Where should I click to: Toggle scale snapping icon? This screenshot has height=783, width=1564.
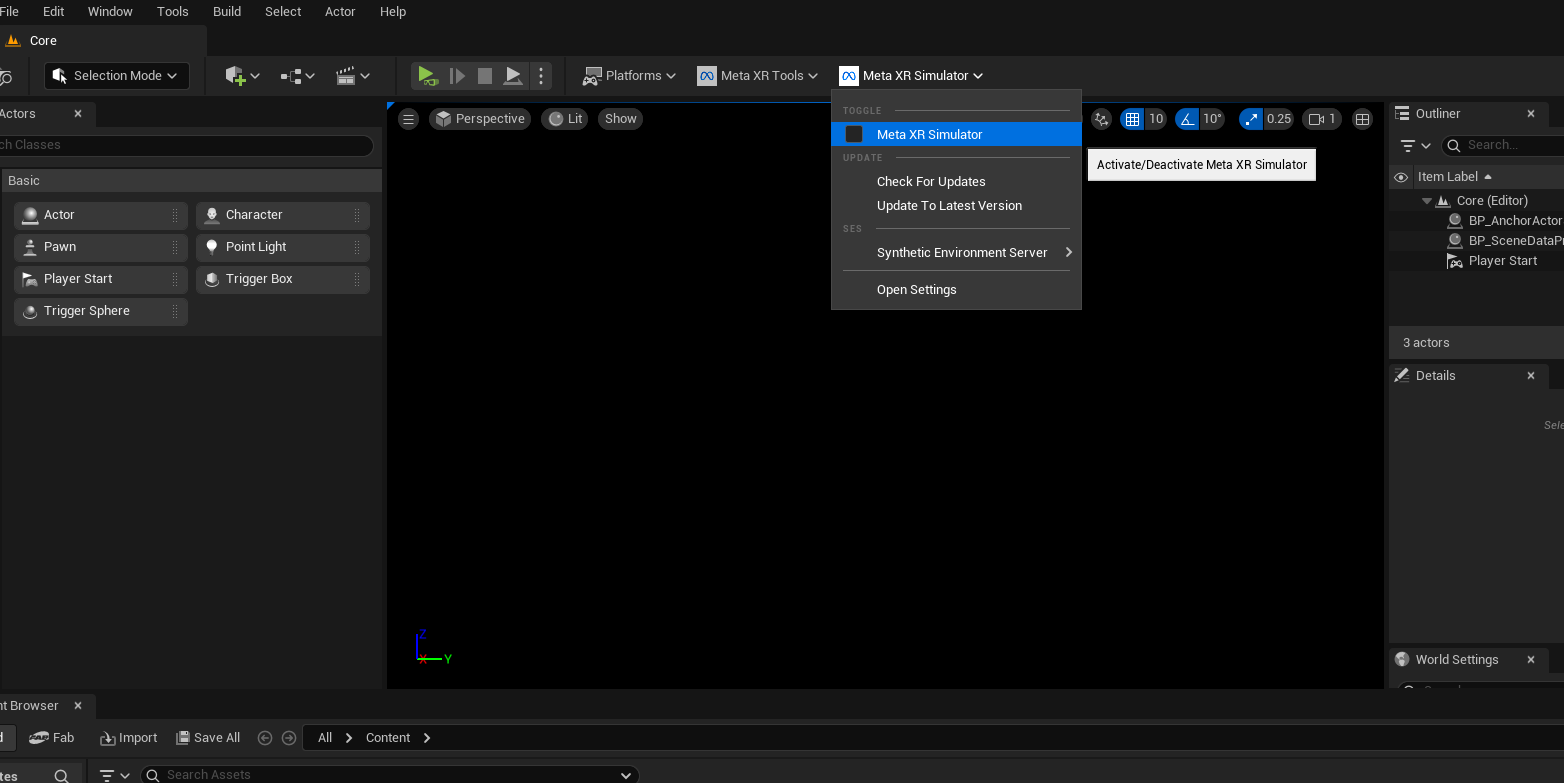1251,119
